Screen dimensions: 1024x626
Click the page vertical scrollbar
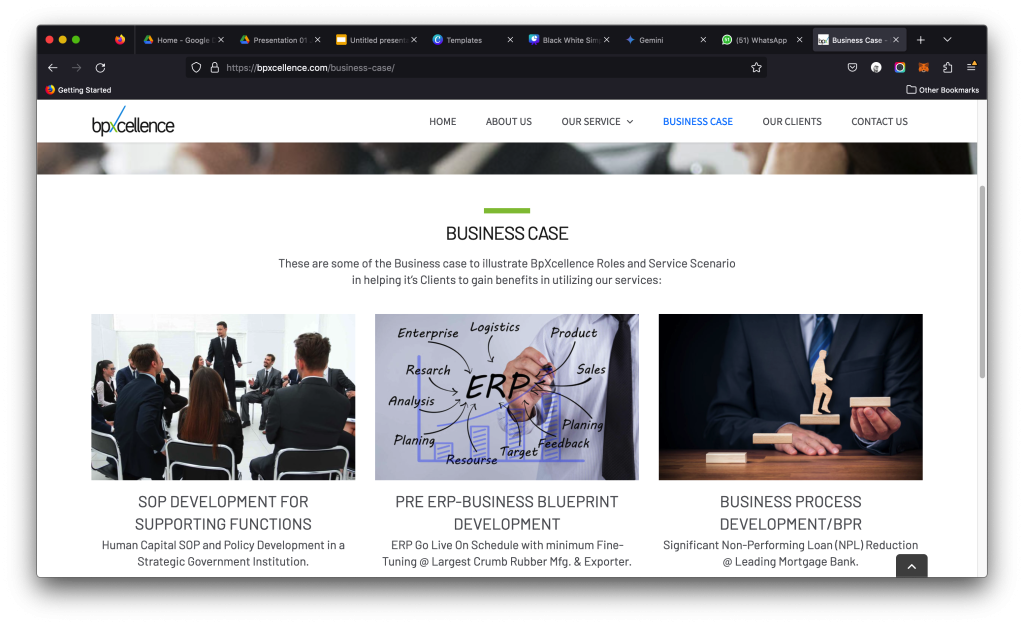click(x=982, y=282)
